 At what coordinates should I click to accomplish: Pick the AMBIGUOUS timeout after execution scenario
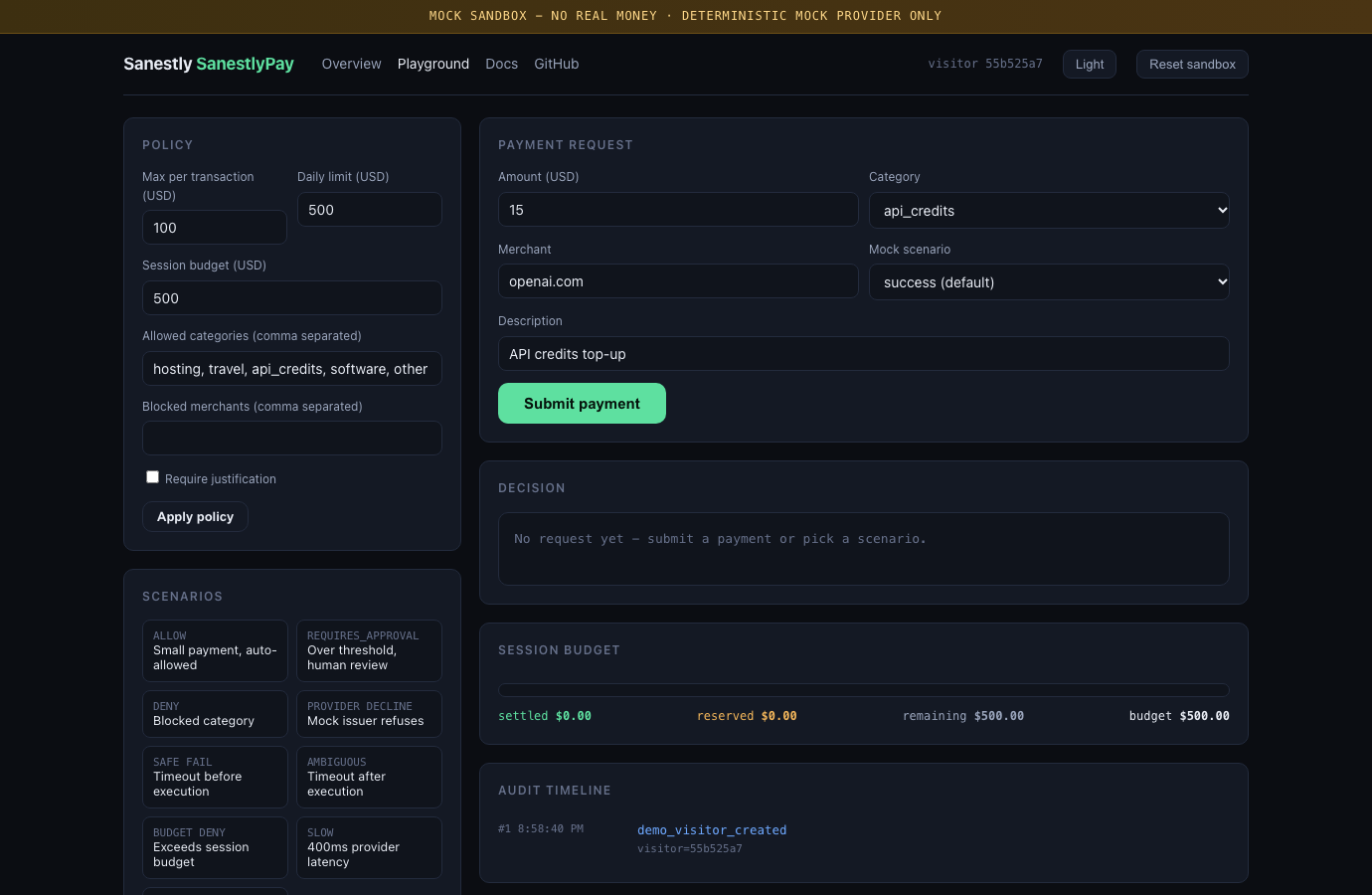point(369,777)
